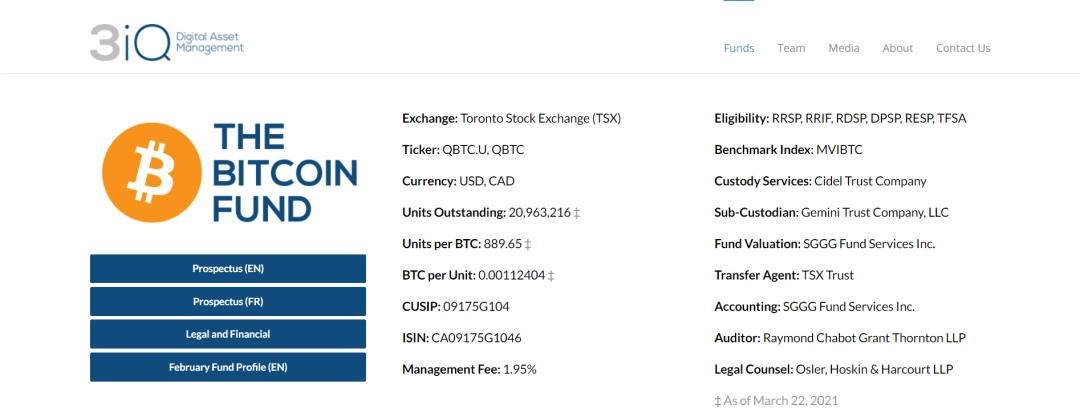The height and width of the screenshot is (417, 1080).
Task: Click BTC per Unit value 0.00112404
Action: click(512, 276)
